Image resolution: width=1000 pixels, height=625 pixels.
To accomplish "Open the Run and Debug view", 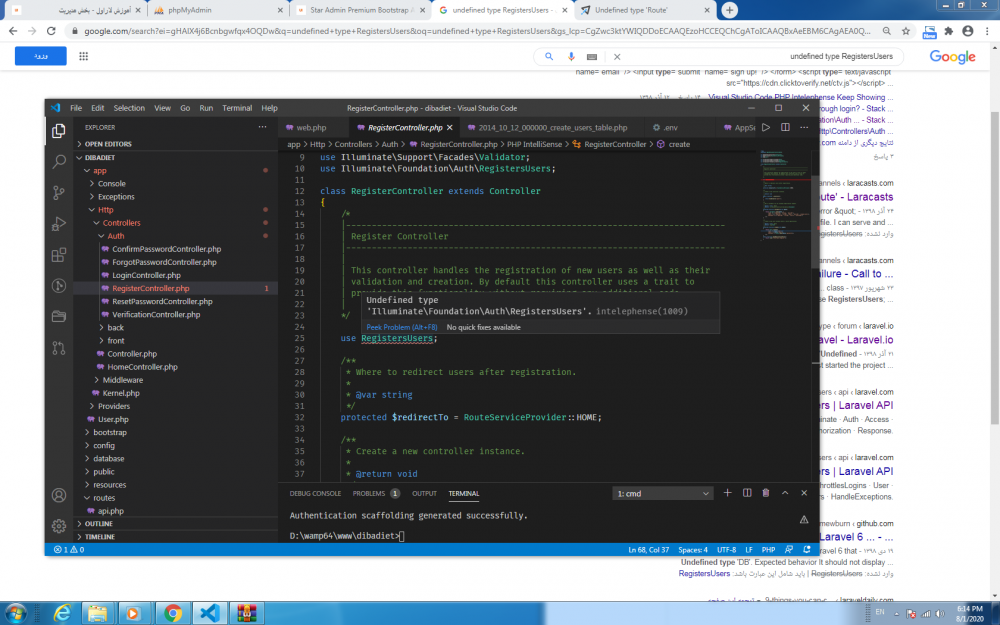I will [x=59, y=223].
